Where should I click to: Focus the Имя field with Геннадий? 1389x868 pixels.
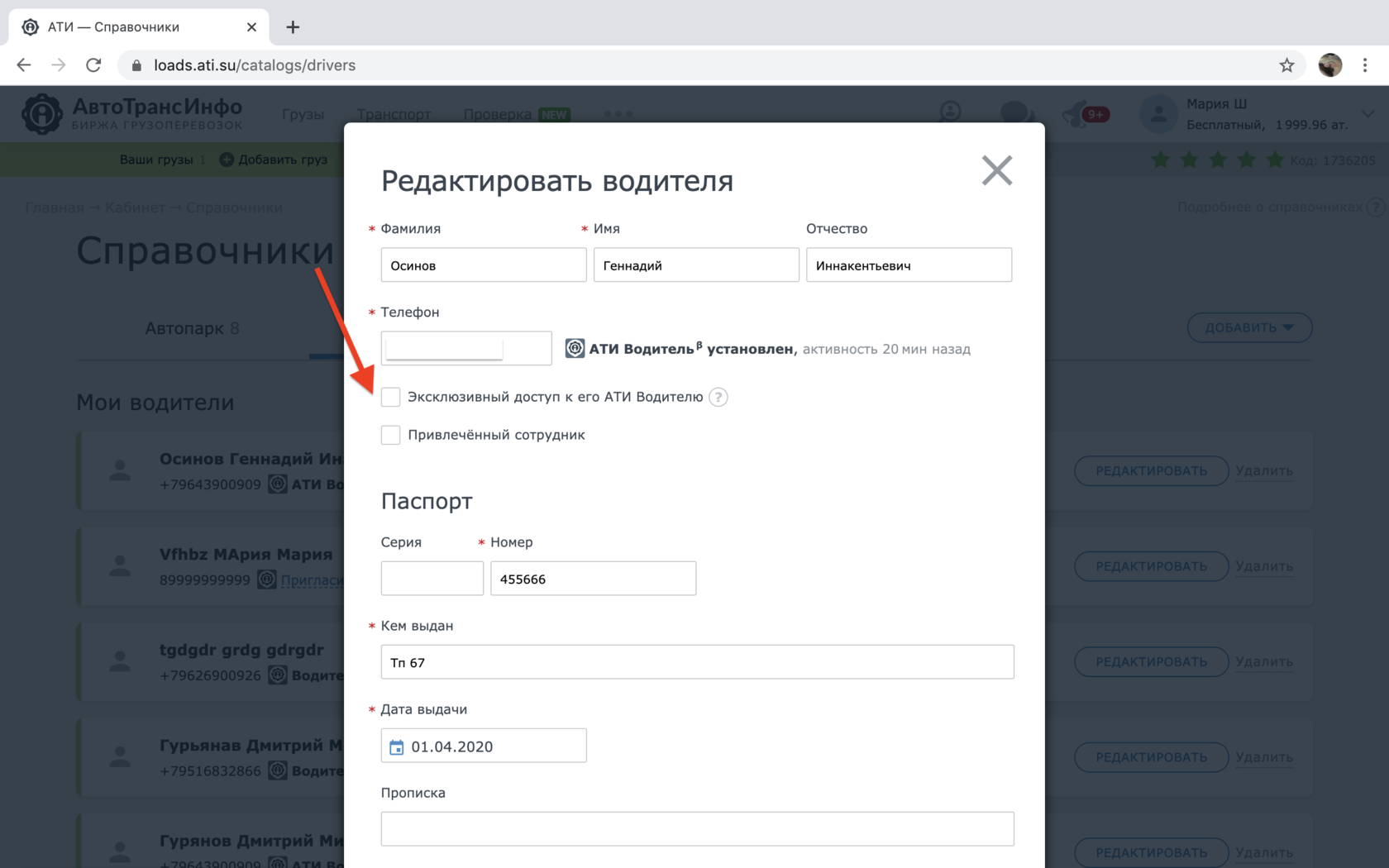(696, 265)
